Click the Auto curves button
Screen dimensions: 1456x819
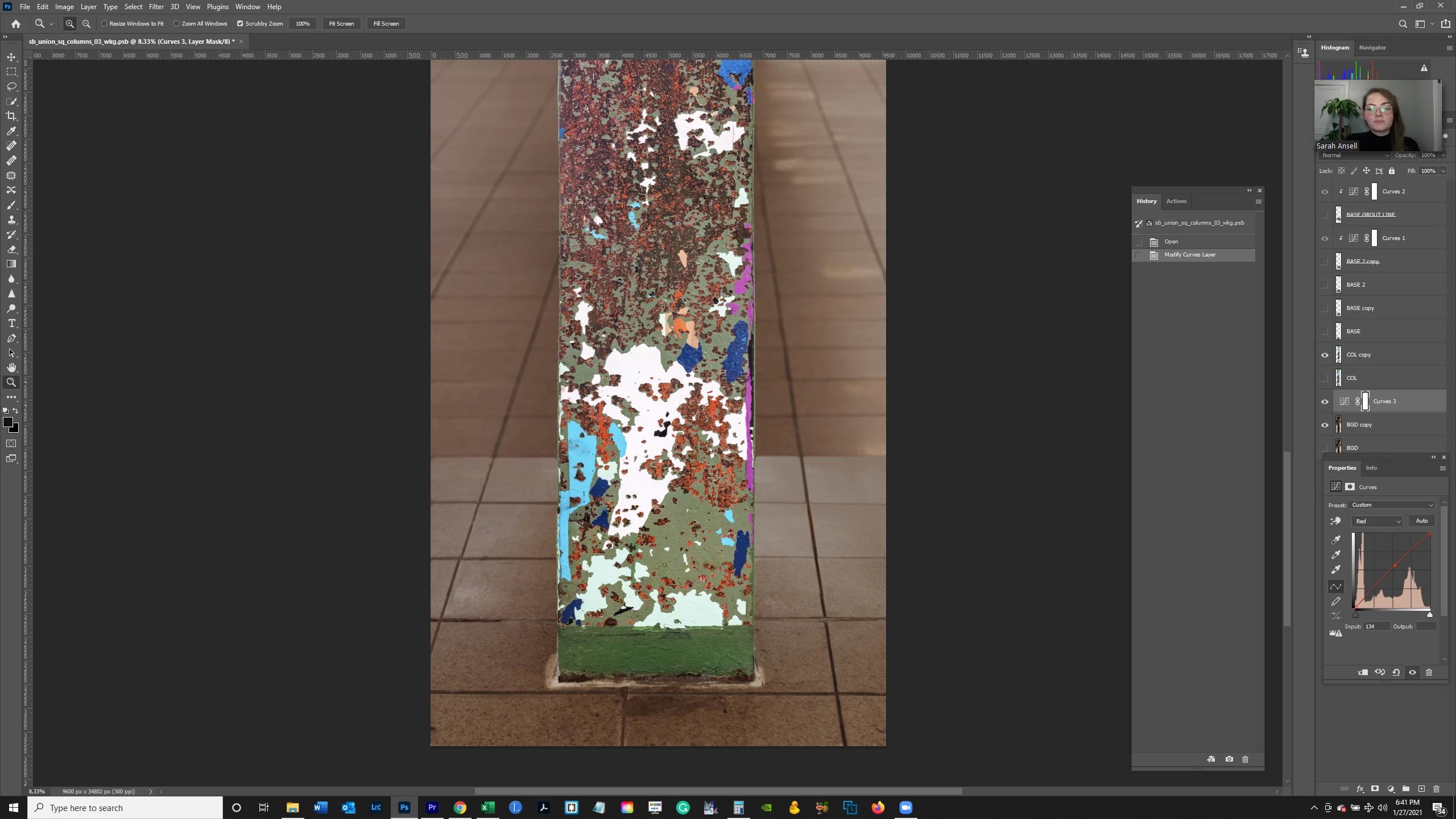(1421, 521)
